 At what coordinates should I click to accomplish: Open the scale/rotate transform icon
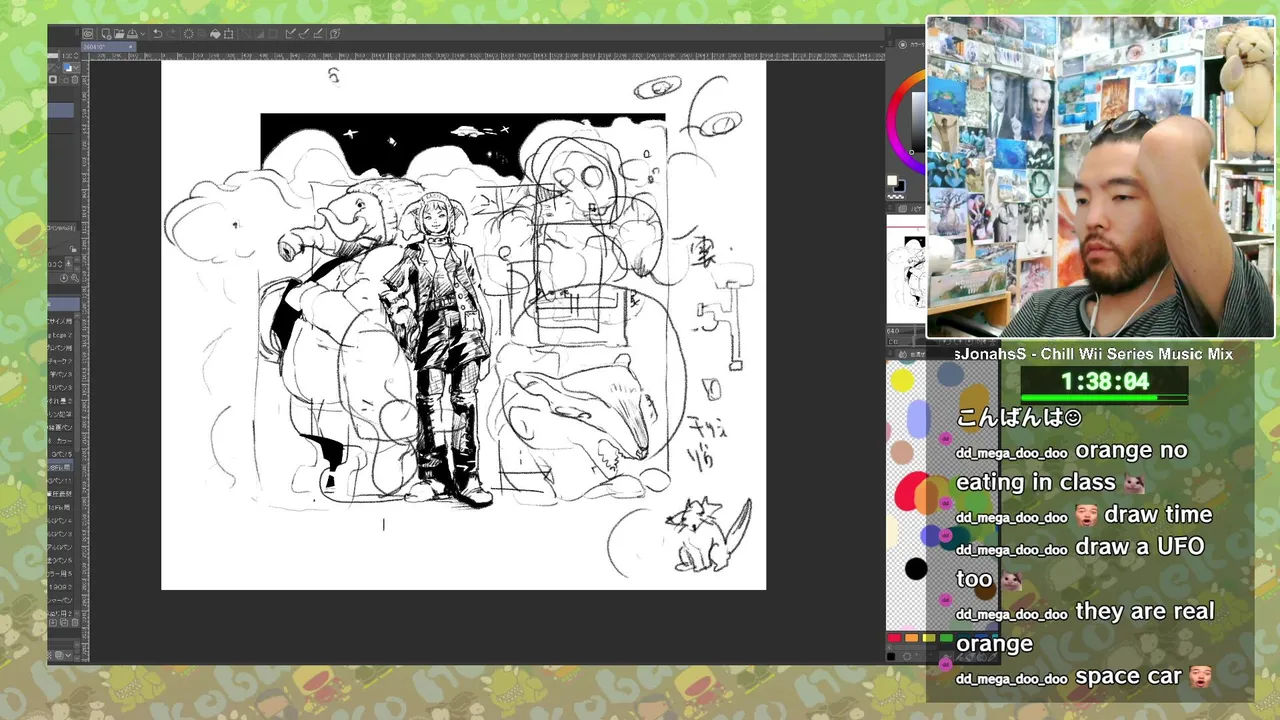click(228, 34)
